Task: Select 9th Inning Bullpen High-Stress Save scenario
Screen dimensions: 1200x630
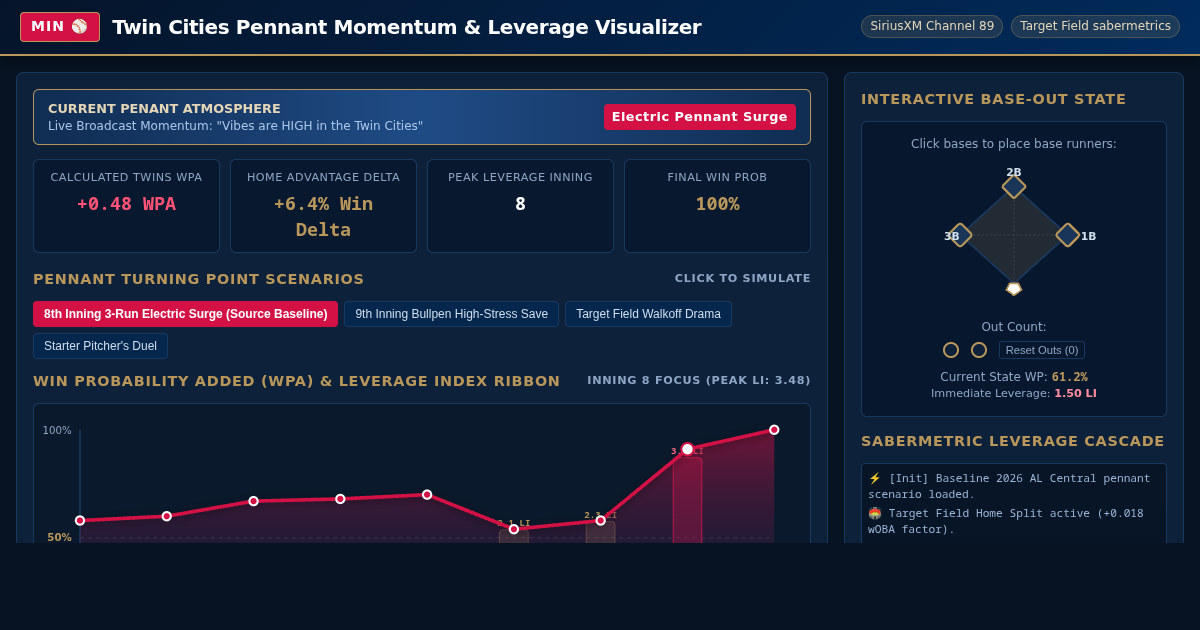Action: [451, 314]
